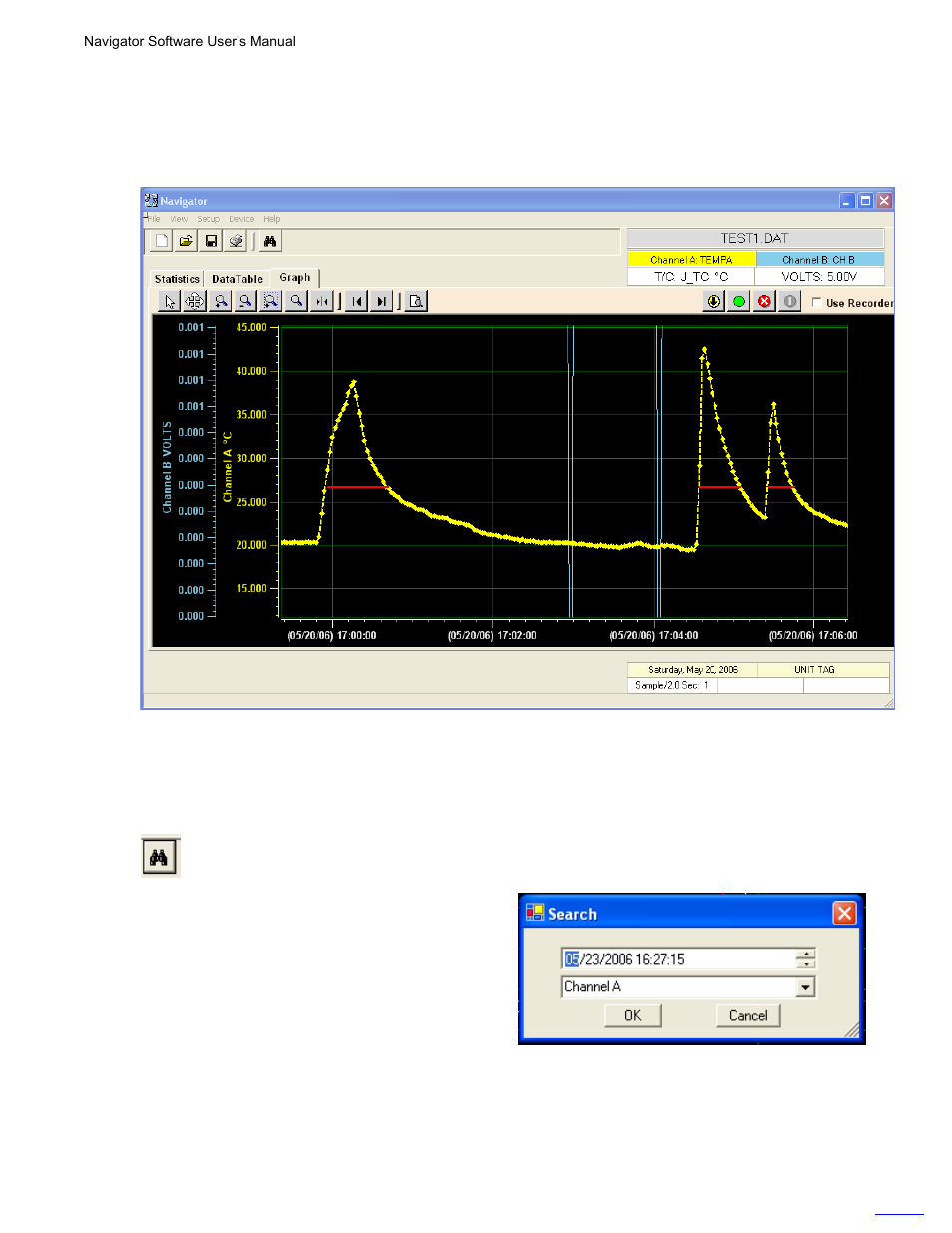
Task: Click the highest yellow temperature peak marker
Action: pos(704,349)
